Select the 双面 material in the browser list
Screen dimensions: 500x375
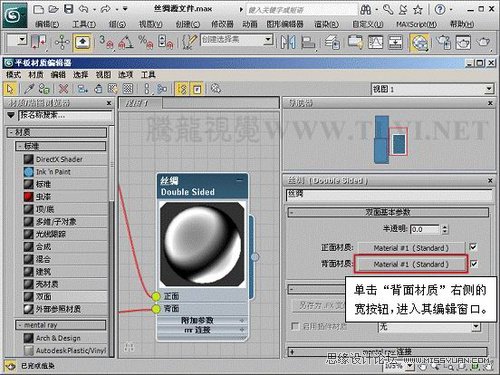[x=65, y=296]
